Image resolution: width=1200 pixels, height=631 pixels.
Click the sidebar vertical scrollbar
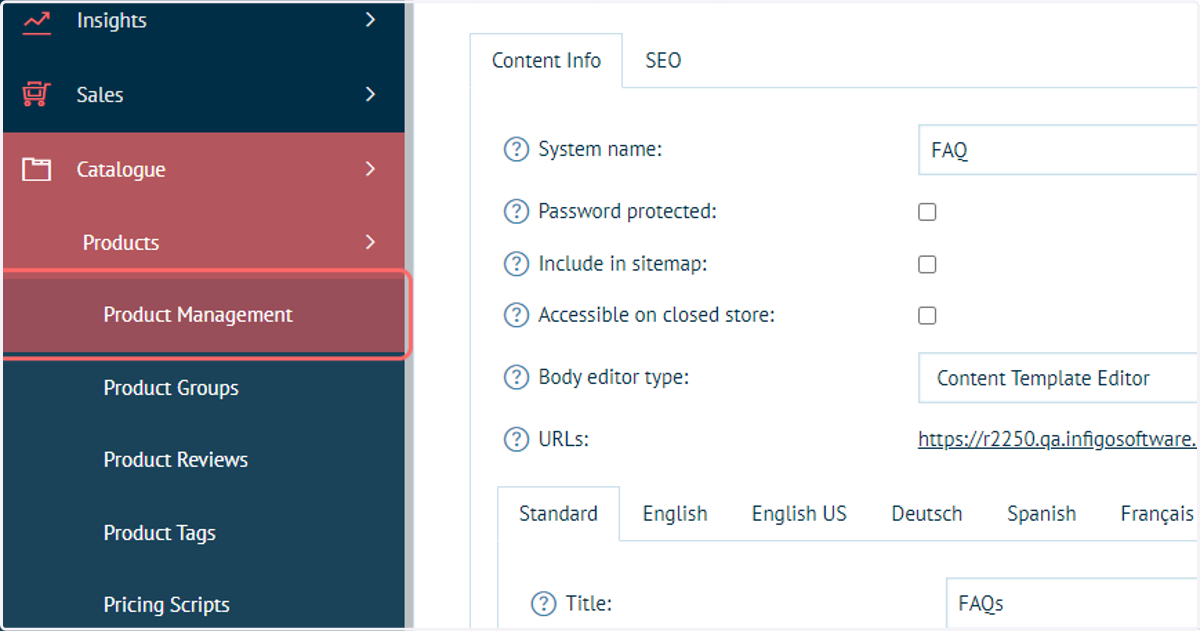[x=409, y=315]
